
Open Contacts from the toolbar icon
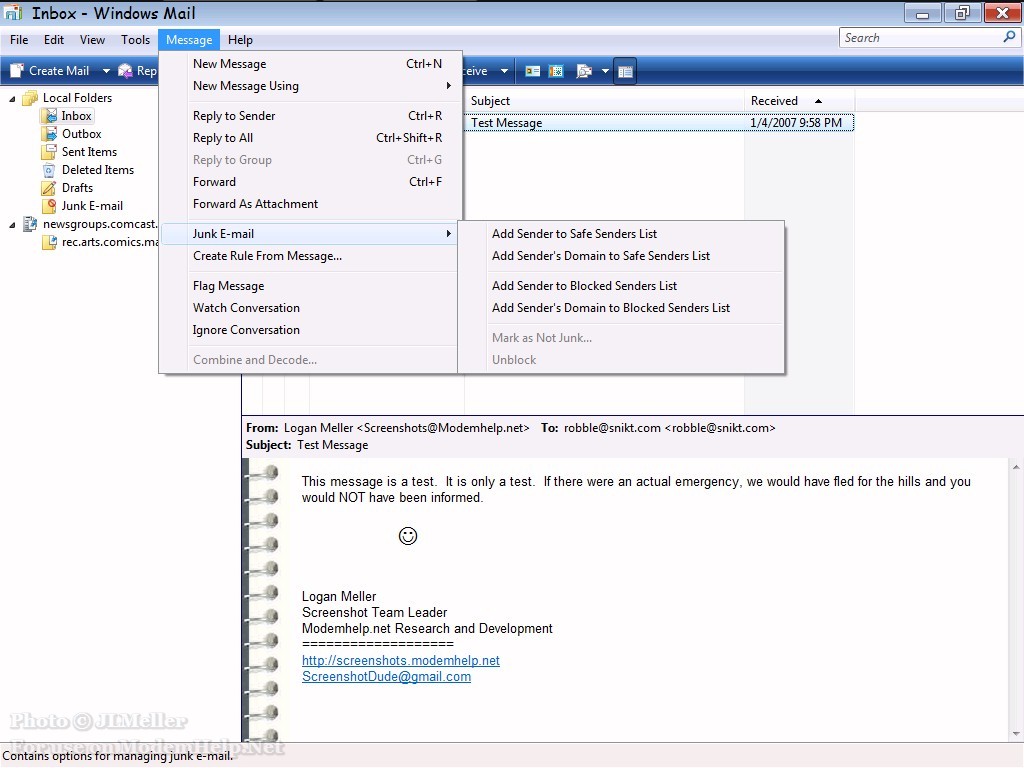pyautogui.click(x=533, y=71)
